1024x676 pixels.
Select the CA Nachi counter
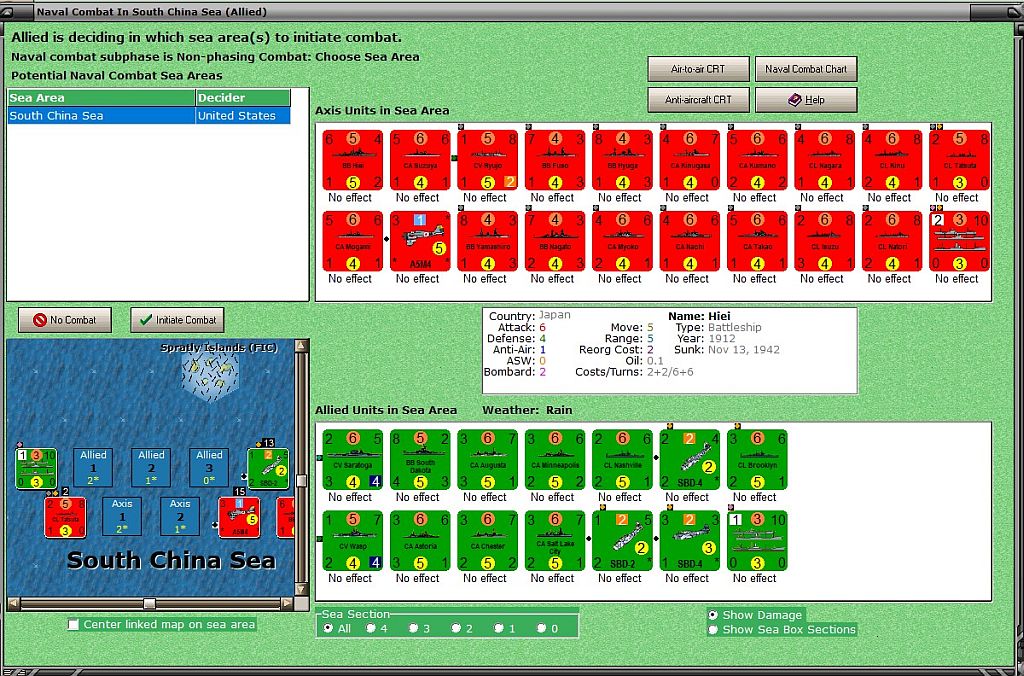690,241
